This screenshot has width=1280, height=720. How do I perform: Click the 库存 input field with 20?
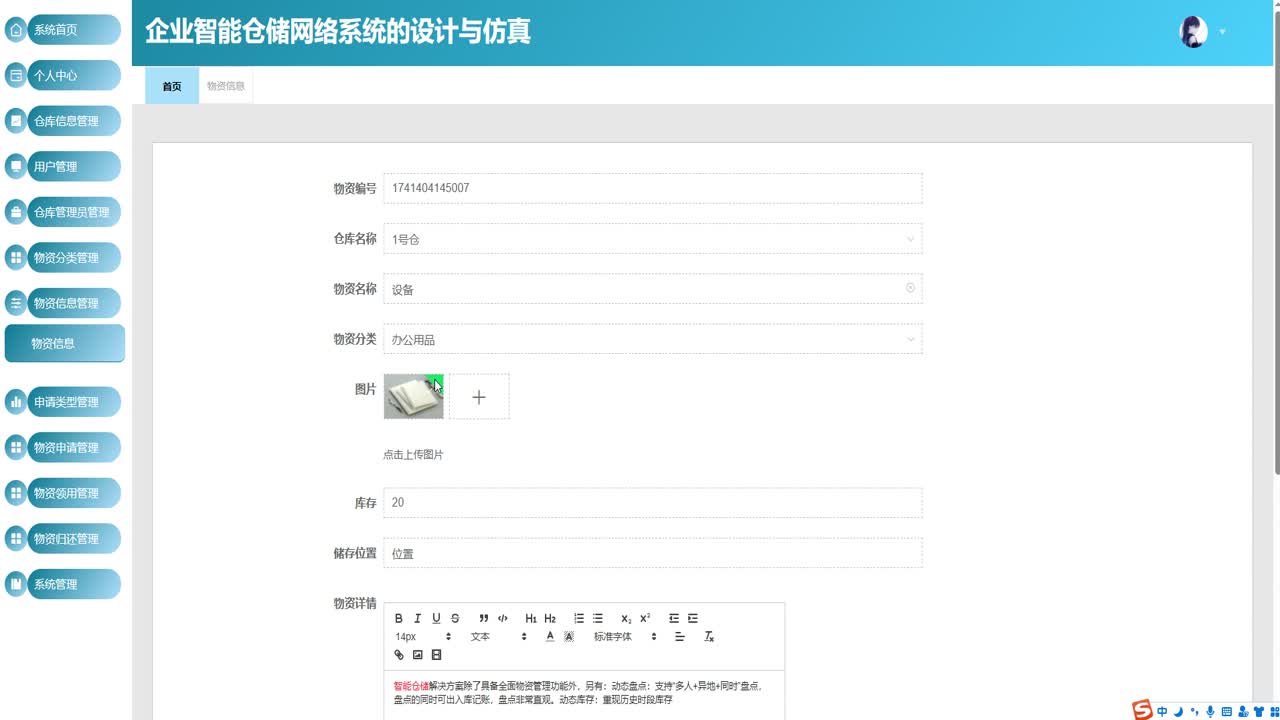[653, 502]
